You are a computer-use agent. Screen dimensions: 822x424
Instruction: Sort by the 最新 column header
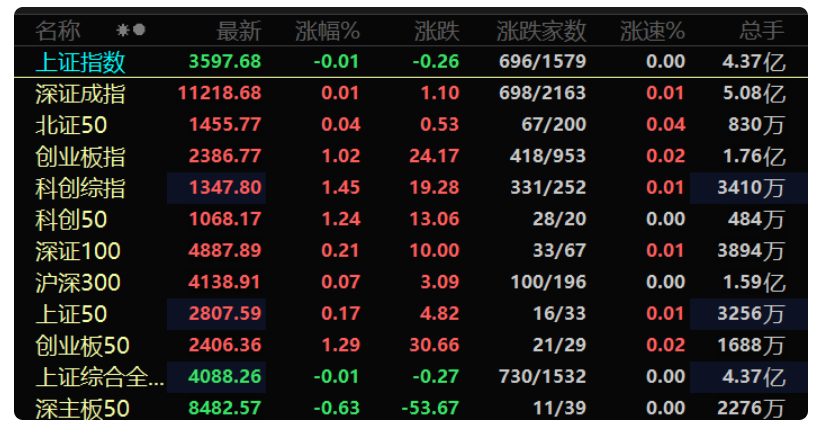(x=239, y=31)
